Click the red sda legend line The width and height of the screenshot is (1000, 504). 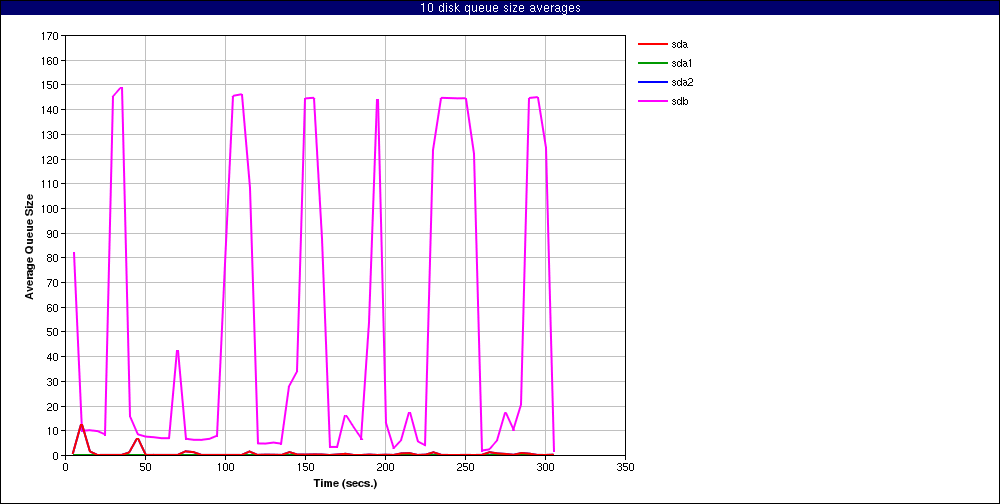tap(652, 44)
